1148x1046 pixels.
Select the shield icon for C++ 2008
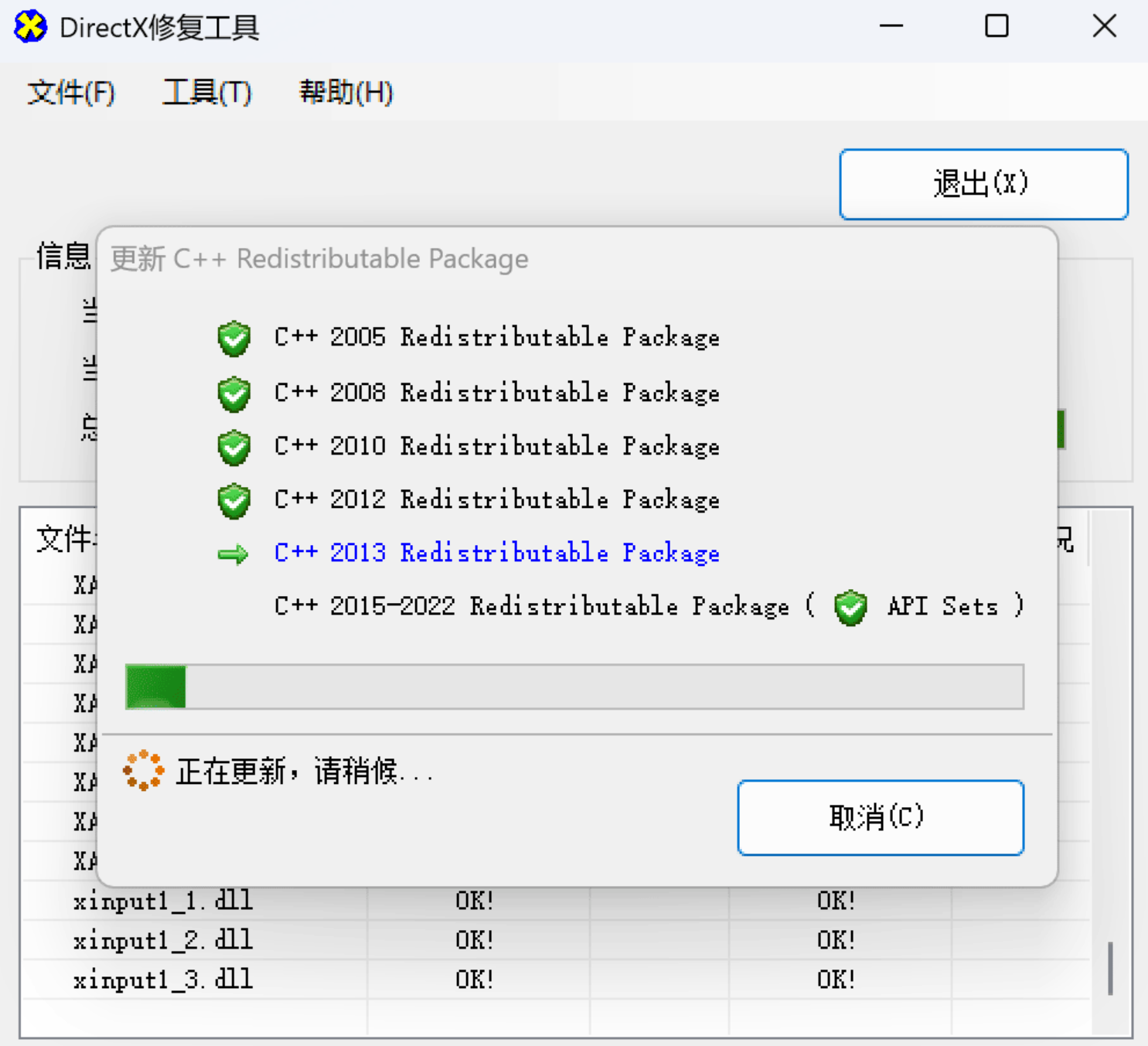click(233, 393)
